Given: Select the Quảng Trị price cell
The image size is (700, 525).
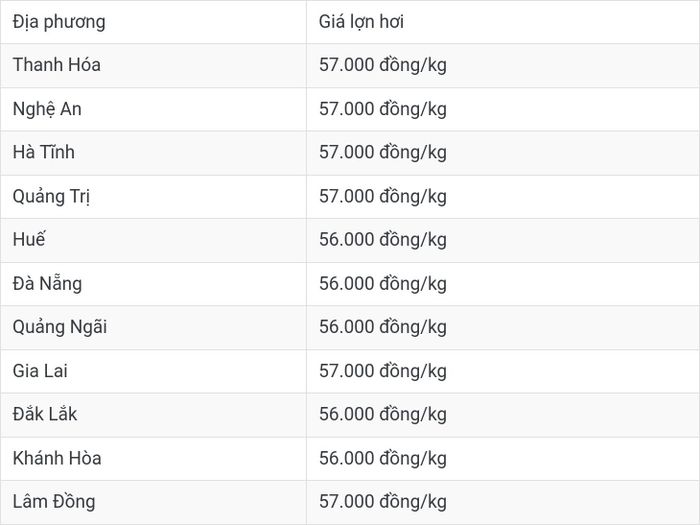Looking at the screenshot, I should (503, 196).
